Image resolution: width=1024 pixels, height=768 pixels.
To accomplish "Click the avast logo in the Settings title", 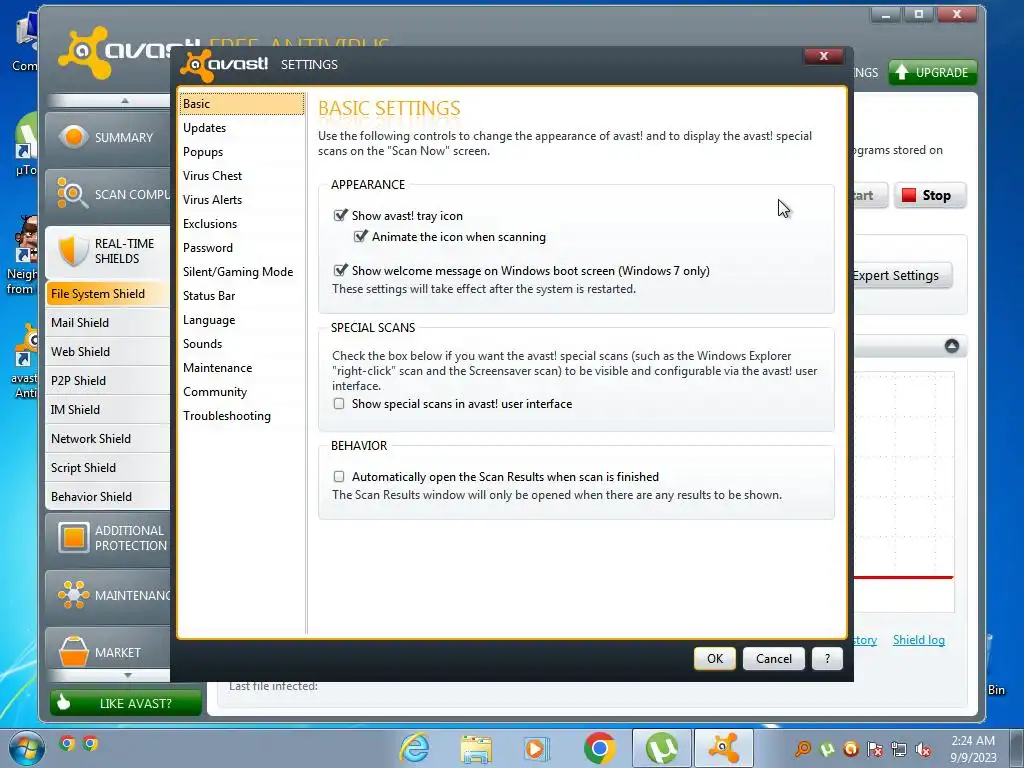I will click(x=225, y=65).
